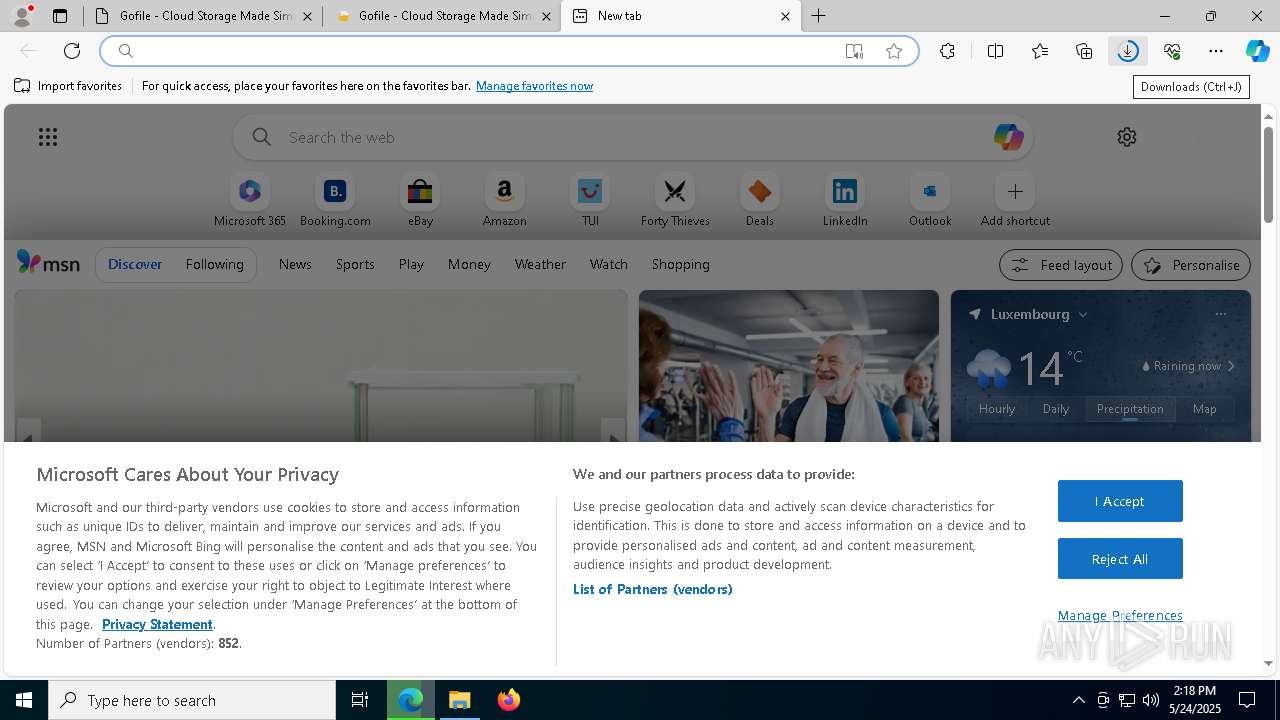Open Shopping menu item
The image size is (1280, 720).
pyautogui.click(x=681, y=264)
